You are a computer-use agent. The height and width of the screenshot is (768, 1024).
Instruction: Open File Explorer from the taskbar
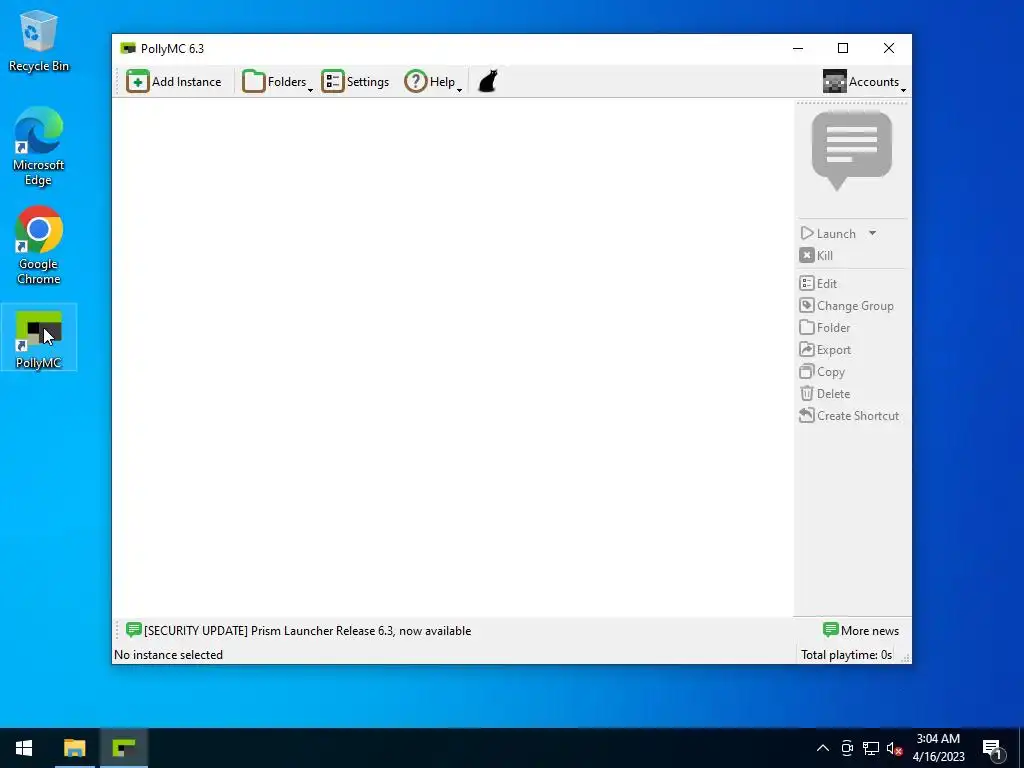tap(74, 748)
